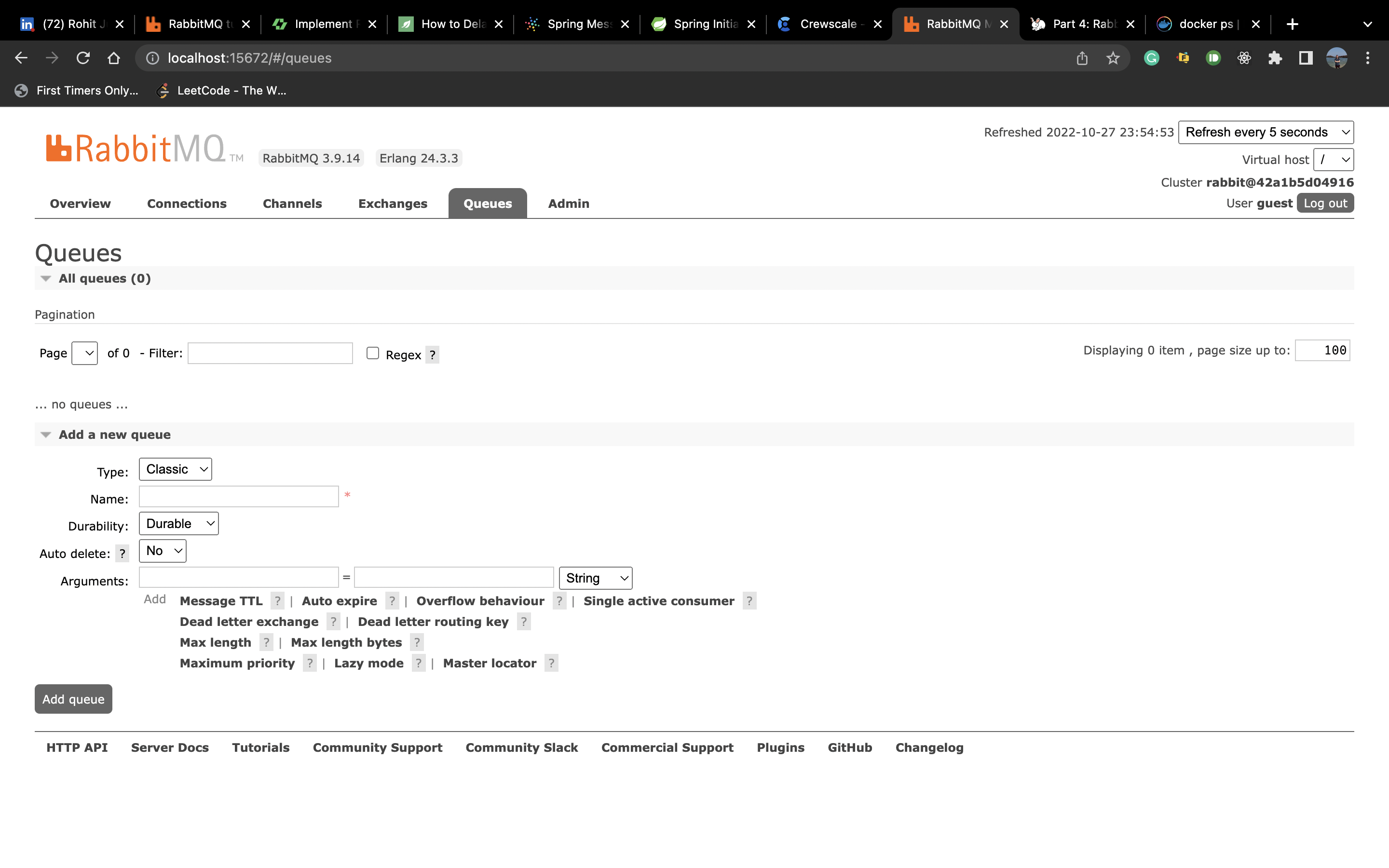Viewport: 1389px width, 868px height.
Task: Switch to the Exchanges tab
Action: point(393,203)
